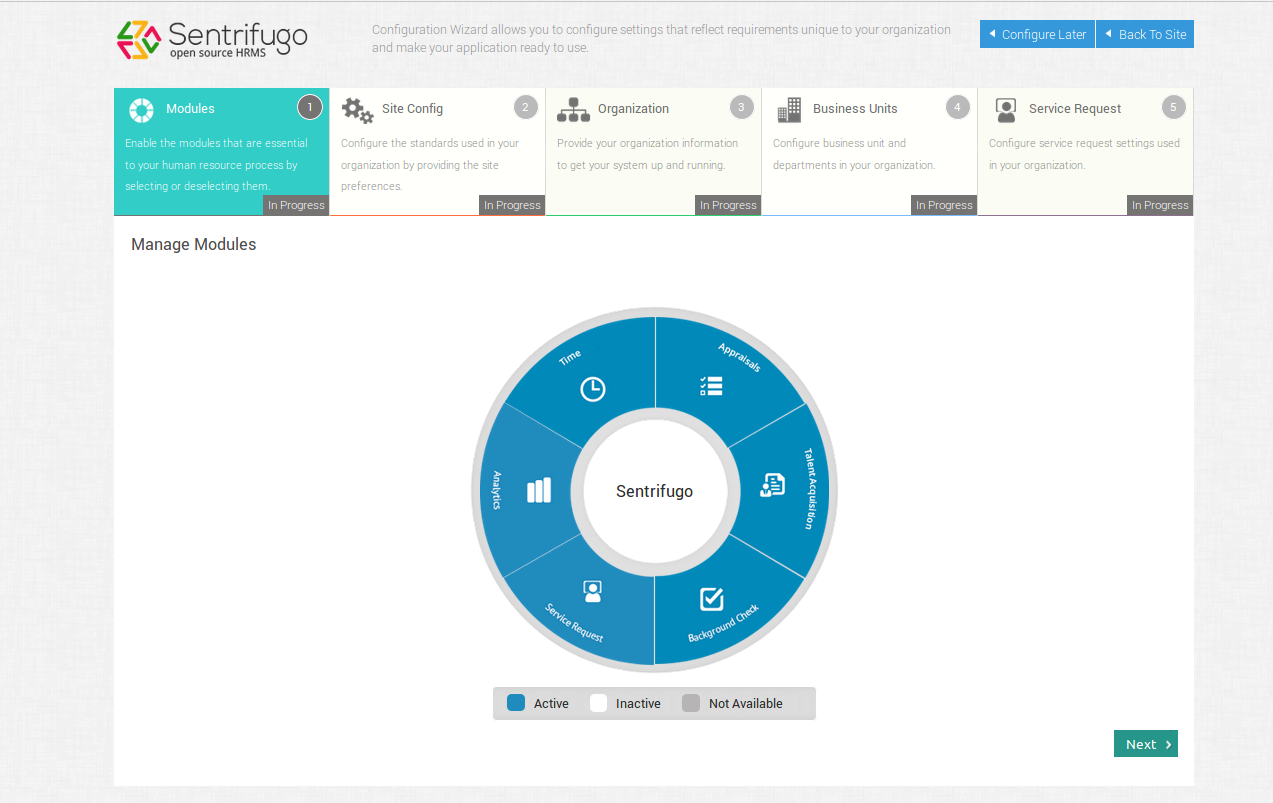Toggle the Background Check checkmark icon
The width and height of the screenshot is (1273, 803).
(711, 598)
